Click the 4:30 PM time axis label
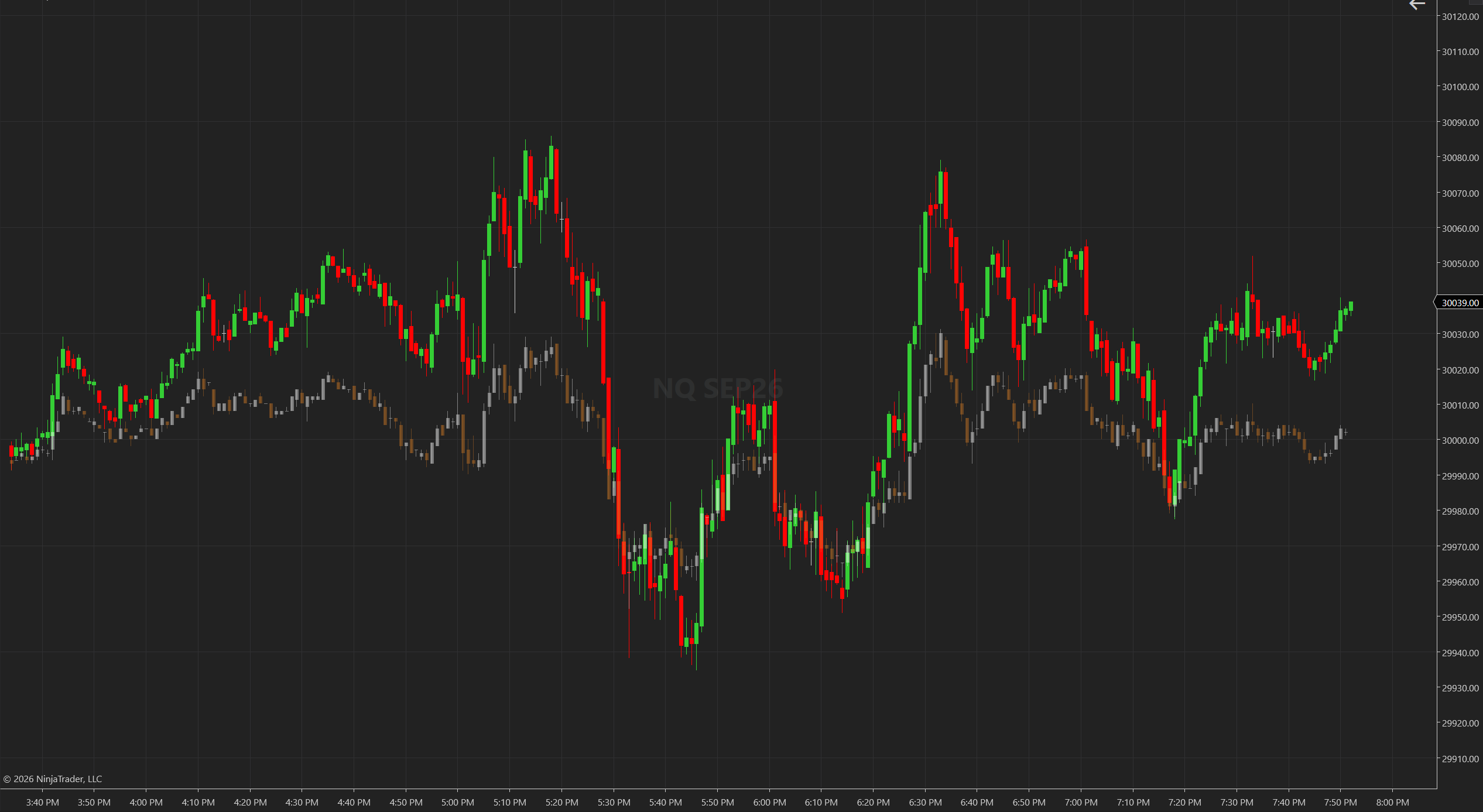Viewport: 1483px width, 812px height. click(x=302, y=802)
